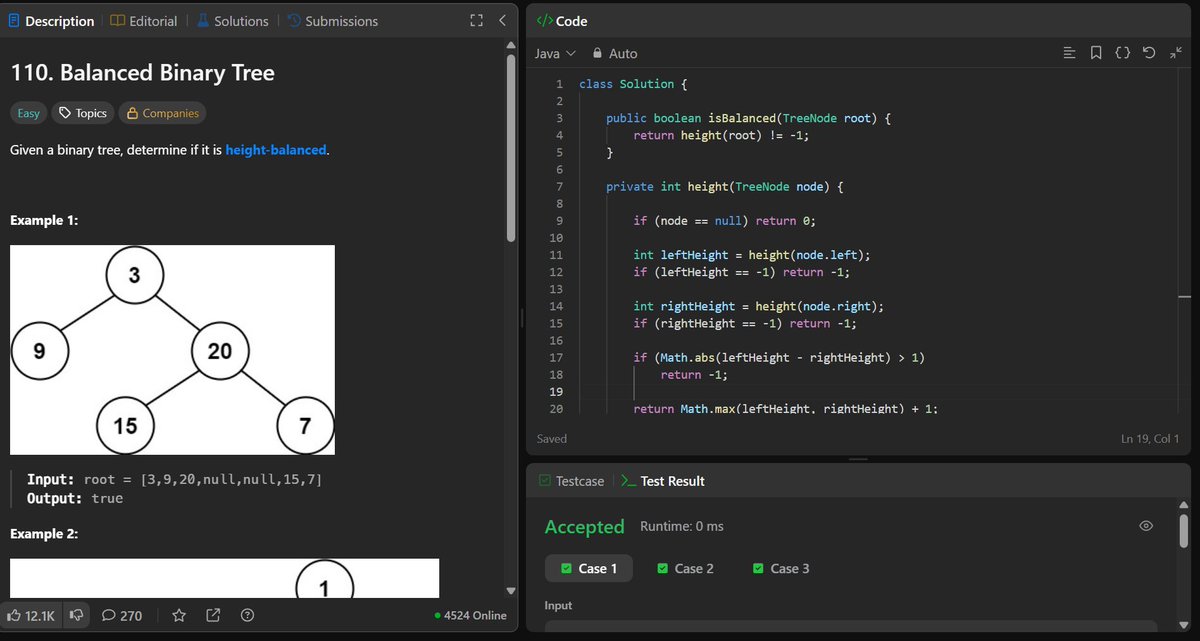The width and height of the screenshot is (1200, 641).
Task: Click the Runtime: 0 ms text
Action: click(682, 526)
